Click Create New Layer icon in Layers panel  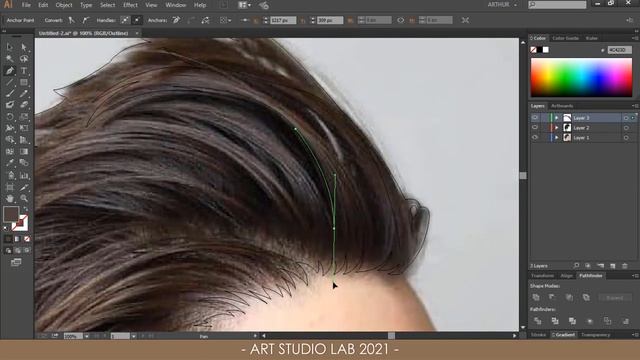[x=613, y=266]
